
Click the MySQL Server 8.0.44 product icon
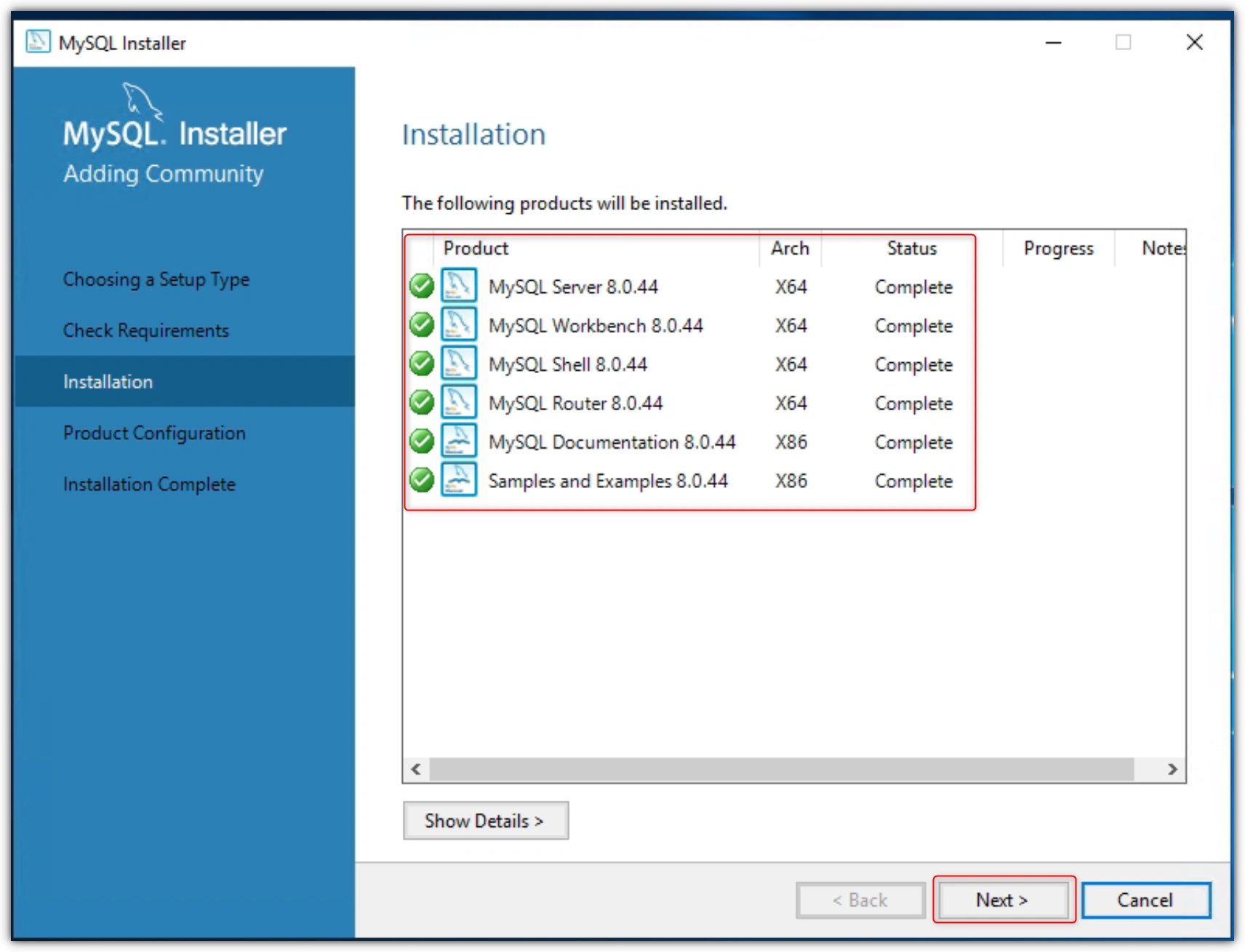tap(459, 285)
